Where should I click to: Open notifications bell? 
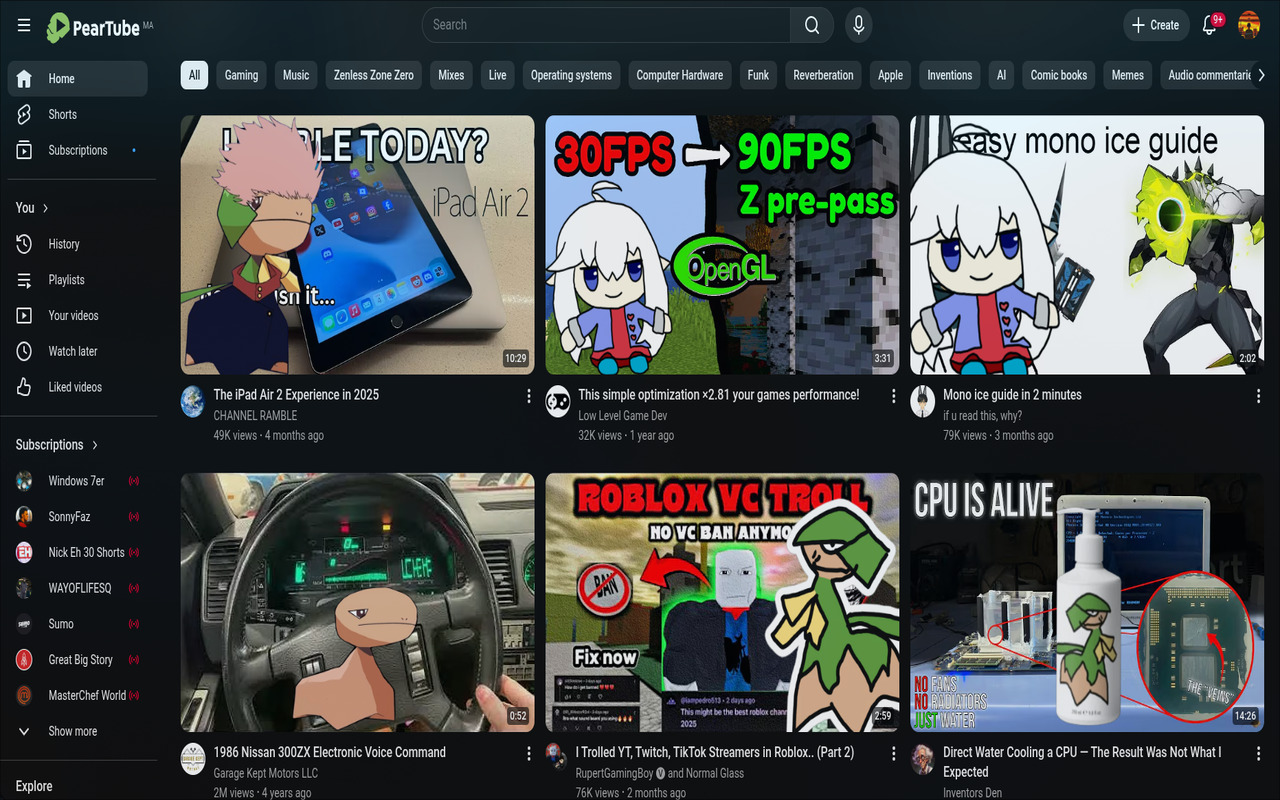[1209, 25]
